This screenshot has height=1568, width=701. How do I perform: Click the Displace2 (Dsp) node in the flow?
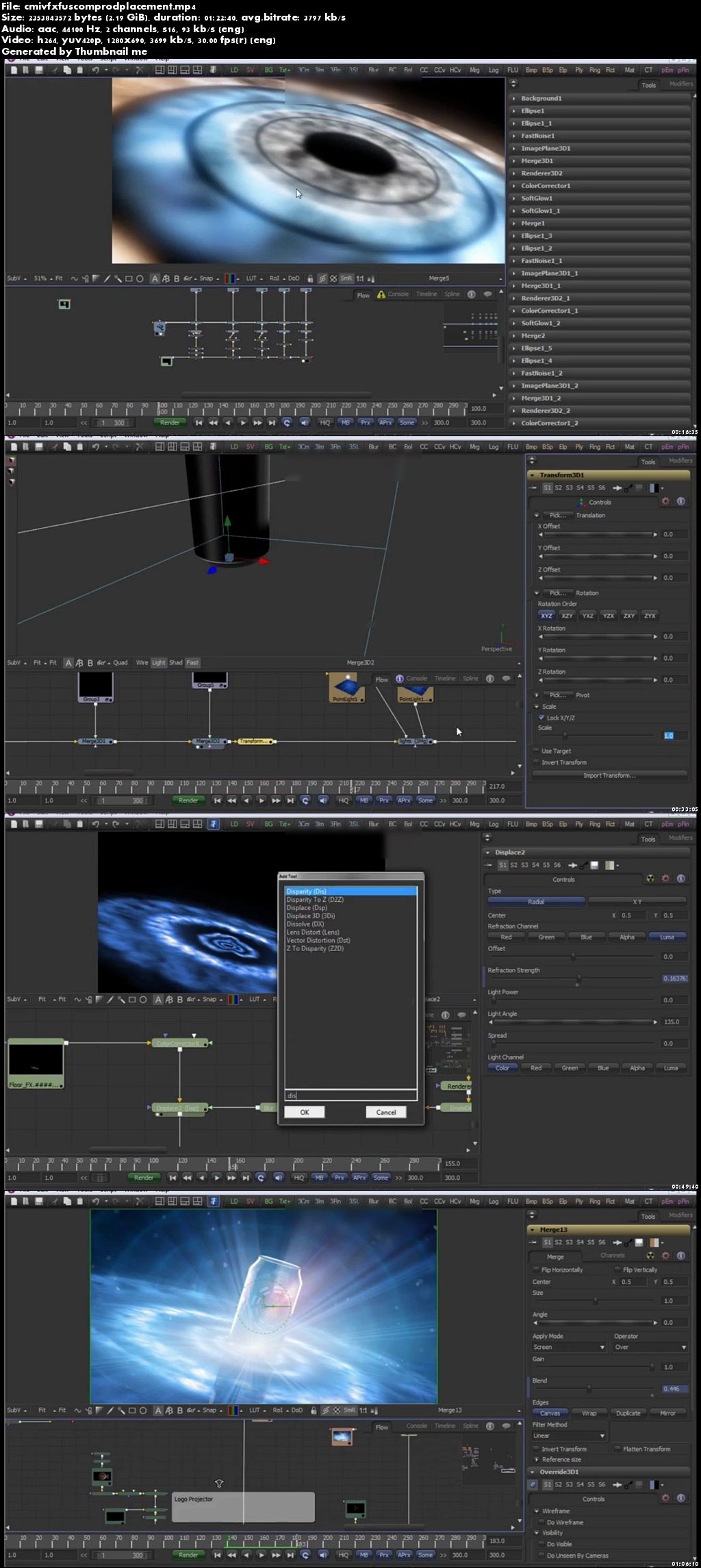(x=179, y=1108)
